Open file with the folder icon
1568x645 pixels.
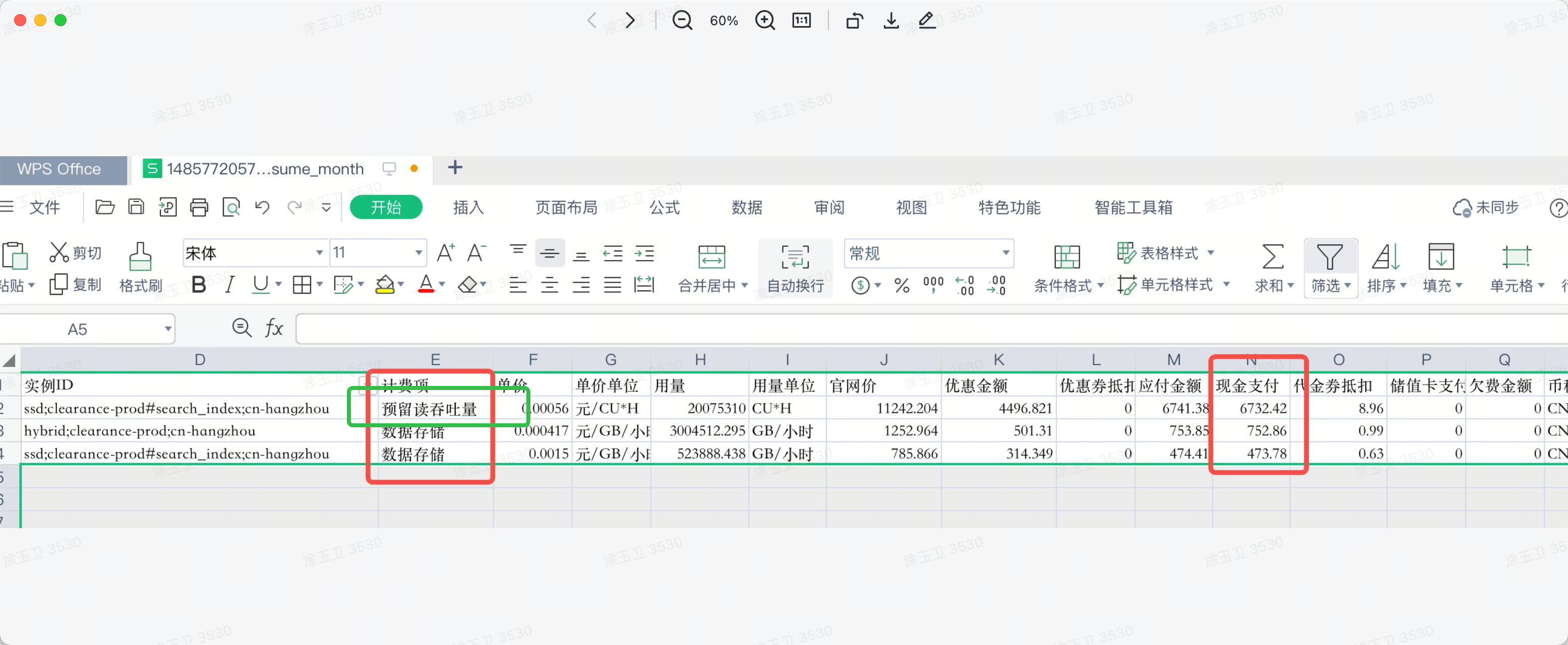pos(105,208)
